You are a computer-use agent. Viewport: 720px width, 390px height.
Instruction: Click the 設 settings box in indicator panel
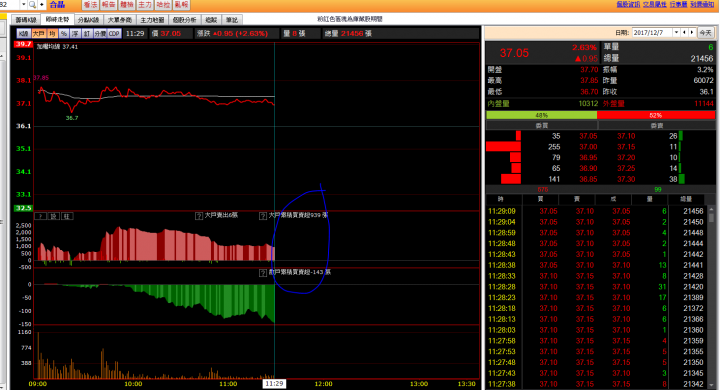click(53, 216)
